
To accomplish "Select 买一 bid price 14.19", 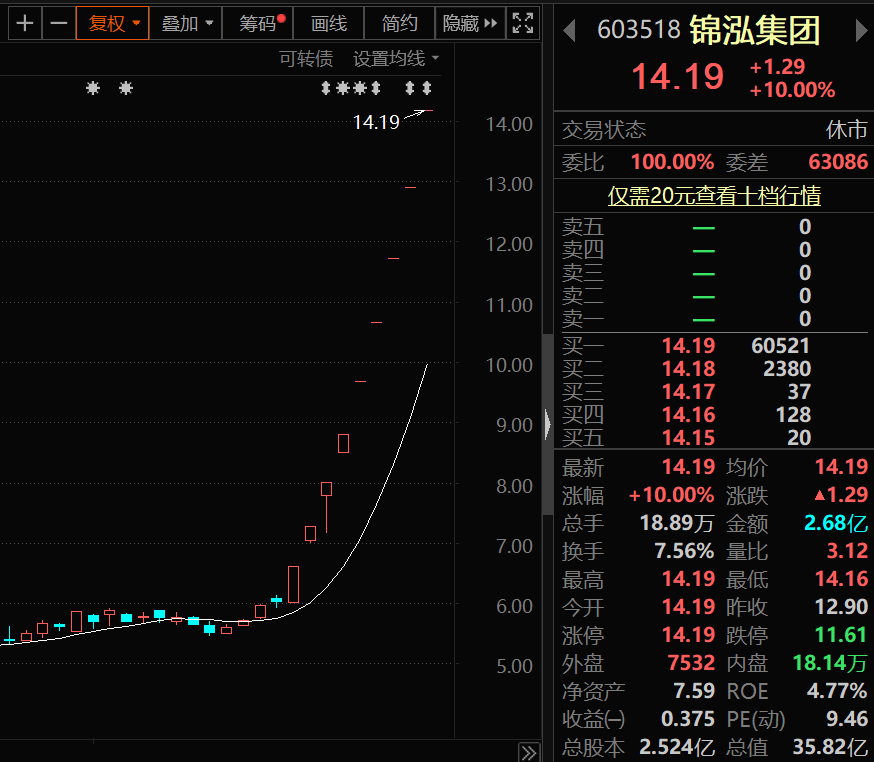I will (x=688, y=346).
